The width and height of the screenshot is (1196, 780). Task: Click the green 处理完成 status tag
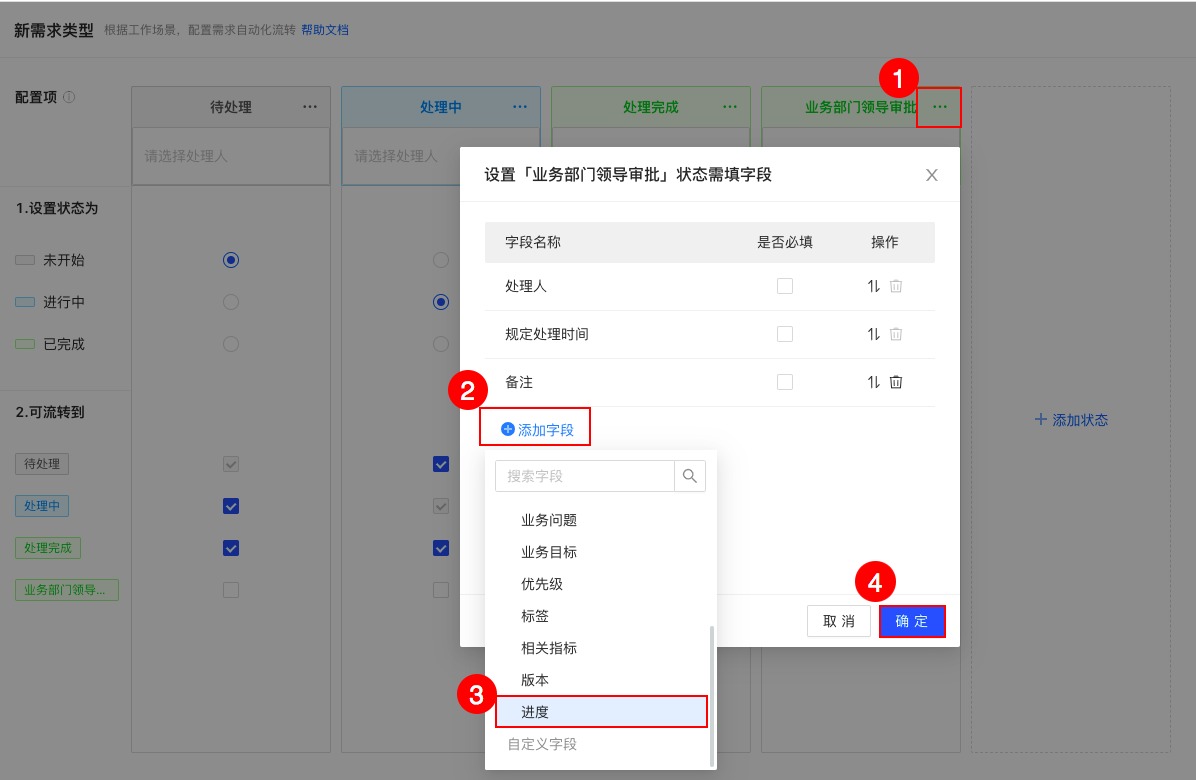click(48, 547)
